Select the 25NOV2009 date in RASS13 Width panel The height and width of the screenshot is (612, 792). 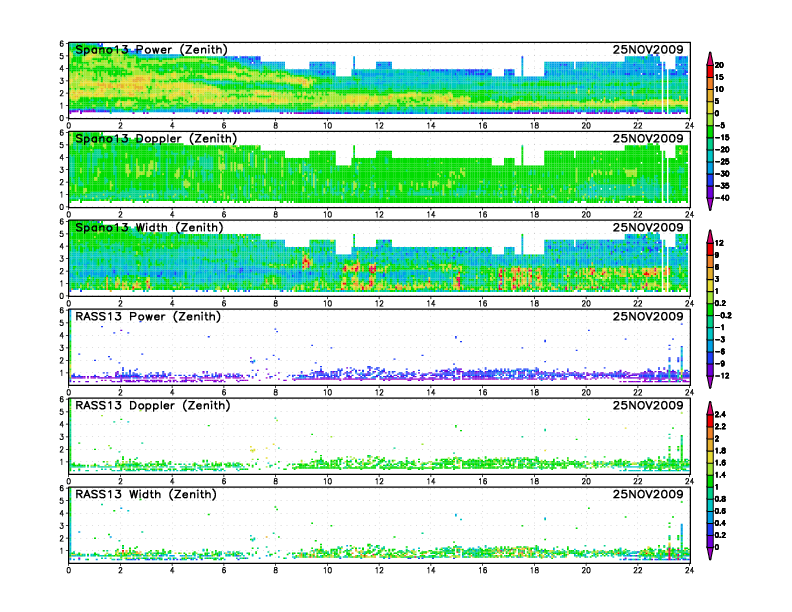point(649,494)
